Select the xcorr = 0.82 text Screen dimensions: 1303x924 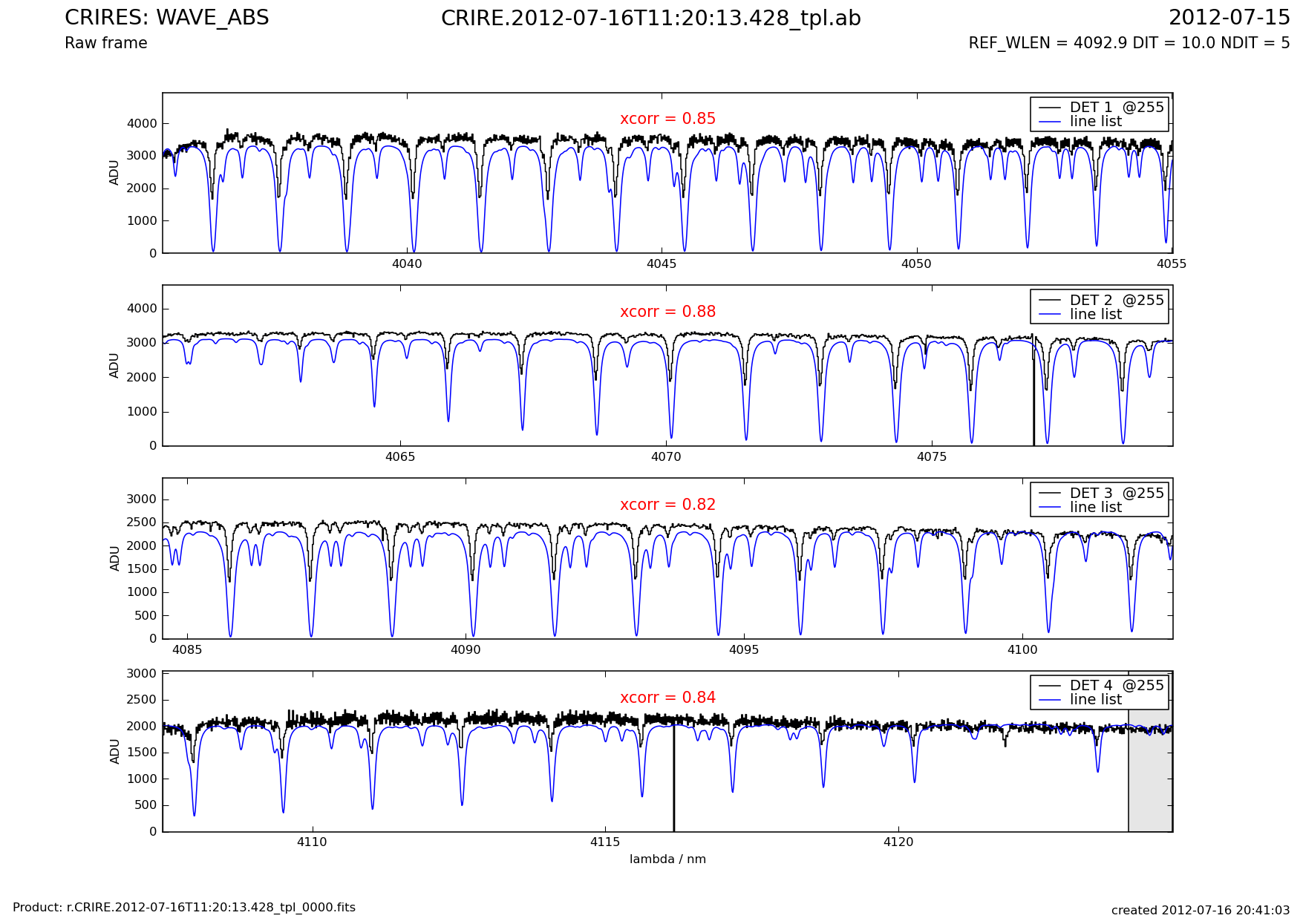click(667, 505)
